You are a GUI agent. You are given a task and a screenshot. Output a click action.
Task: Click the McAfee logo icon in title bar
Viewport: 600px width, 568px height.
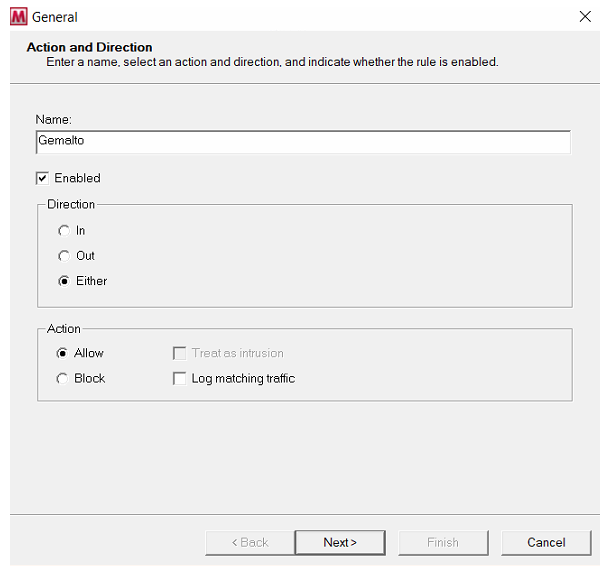point(17,16)
